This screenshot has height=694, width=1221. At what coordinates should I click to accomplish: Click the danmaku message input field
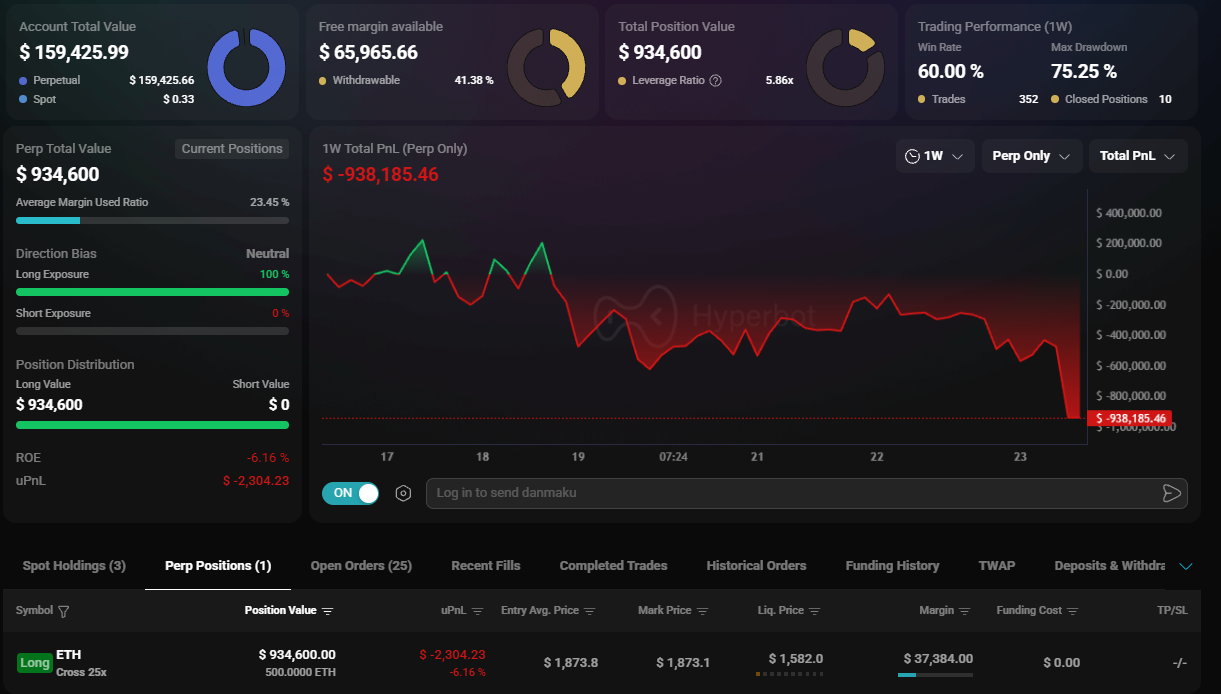pyautogui.click(x=790, y=493)
